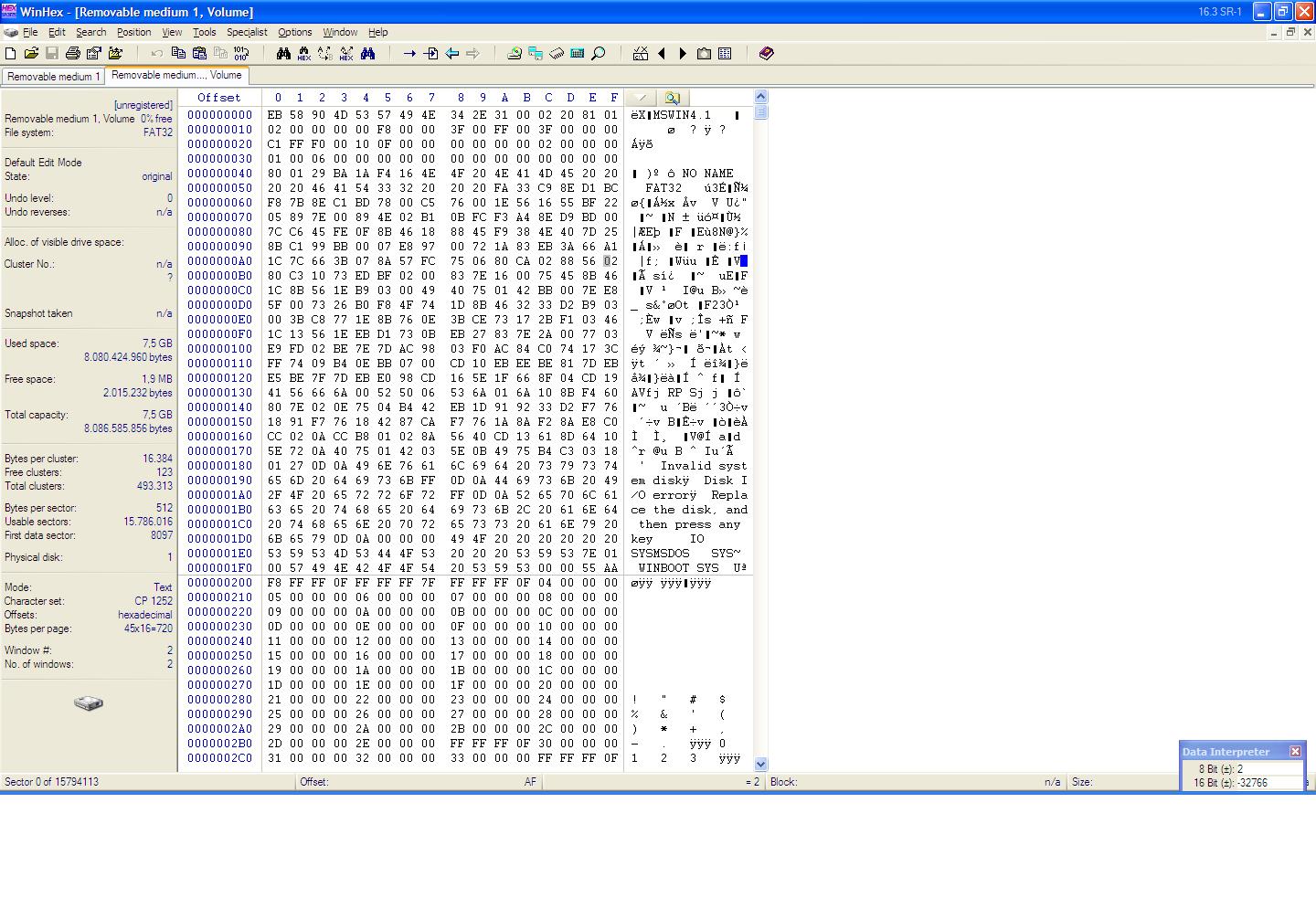Open the Edit menu
Viewport: 1316px width, 919px height.
[57, 32]
